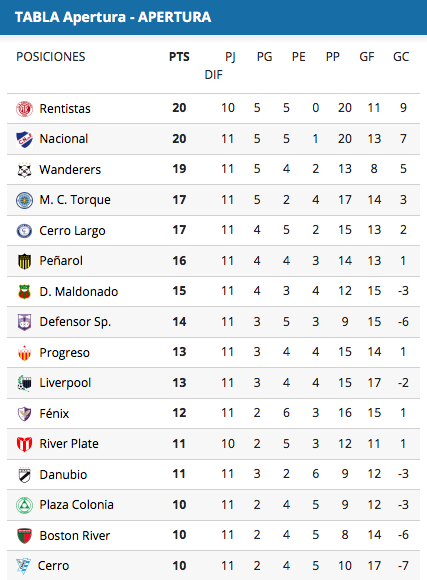Click the TABLA Apertura title bar
The image size is (427, 580).
click(214, 17)
